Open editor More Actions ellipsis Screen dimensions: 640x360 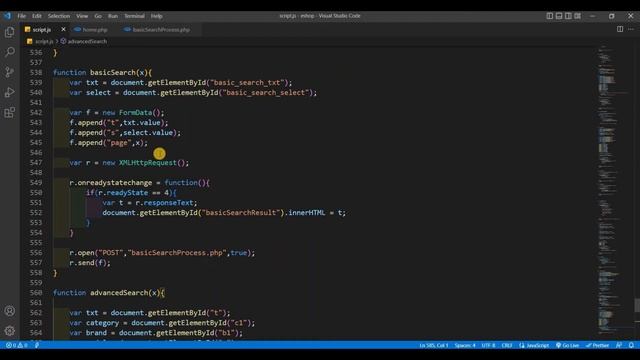[631, 29]
